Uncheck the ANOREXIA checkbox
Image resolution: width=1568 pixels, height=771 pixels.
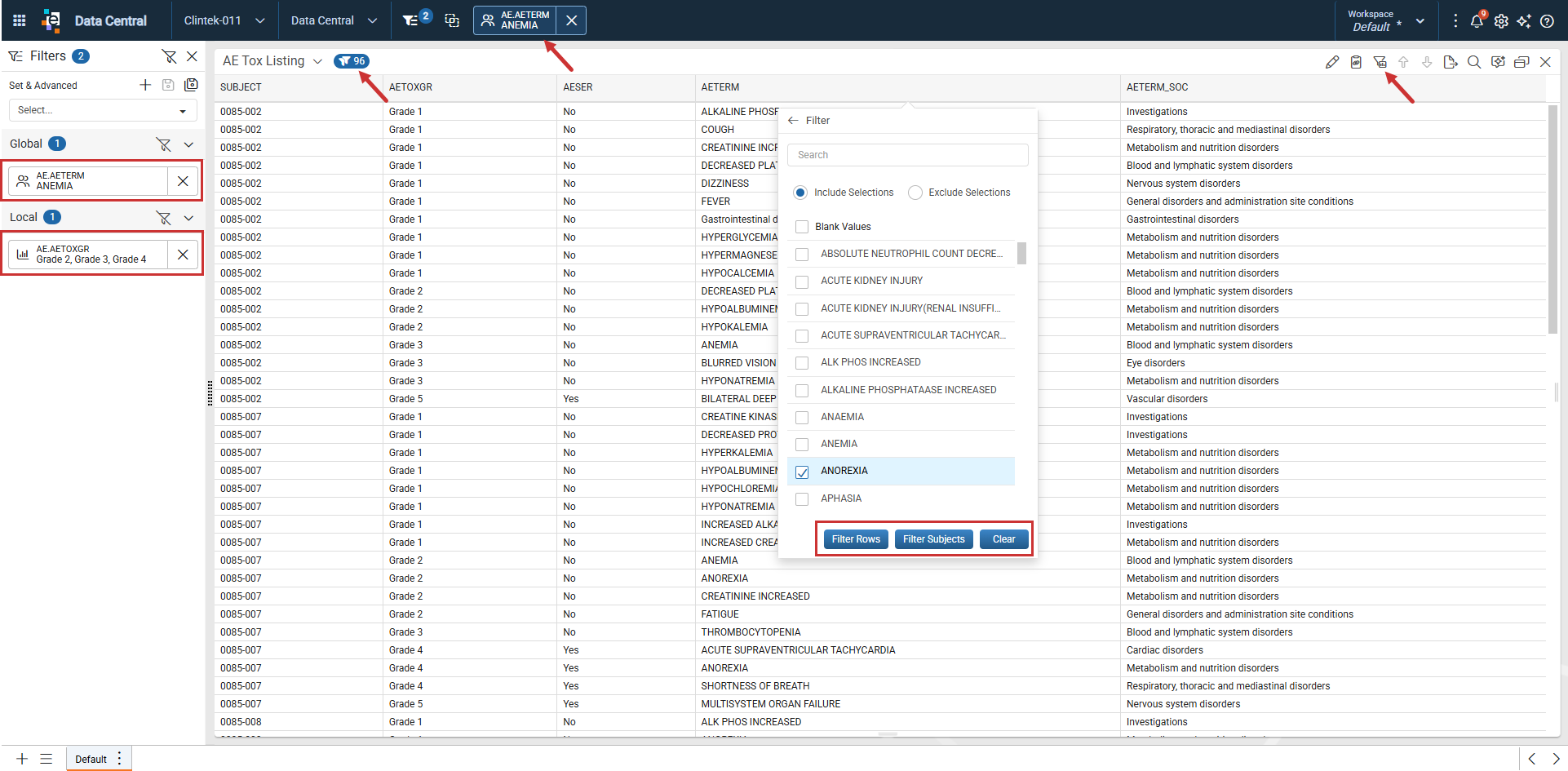pos(802,472)
